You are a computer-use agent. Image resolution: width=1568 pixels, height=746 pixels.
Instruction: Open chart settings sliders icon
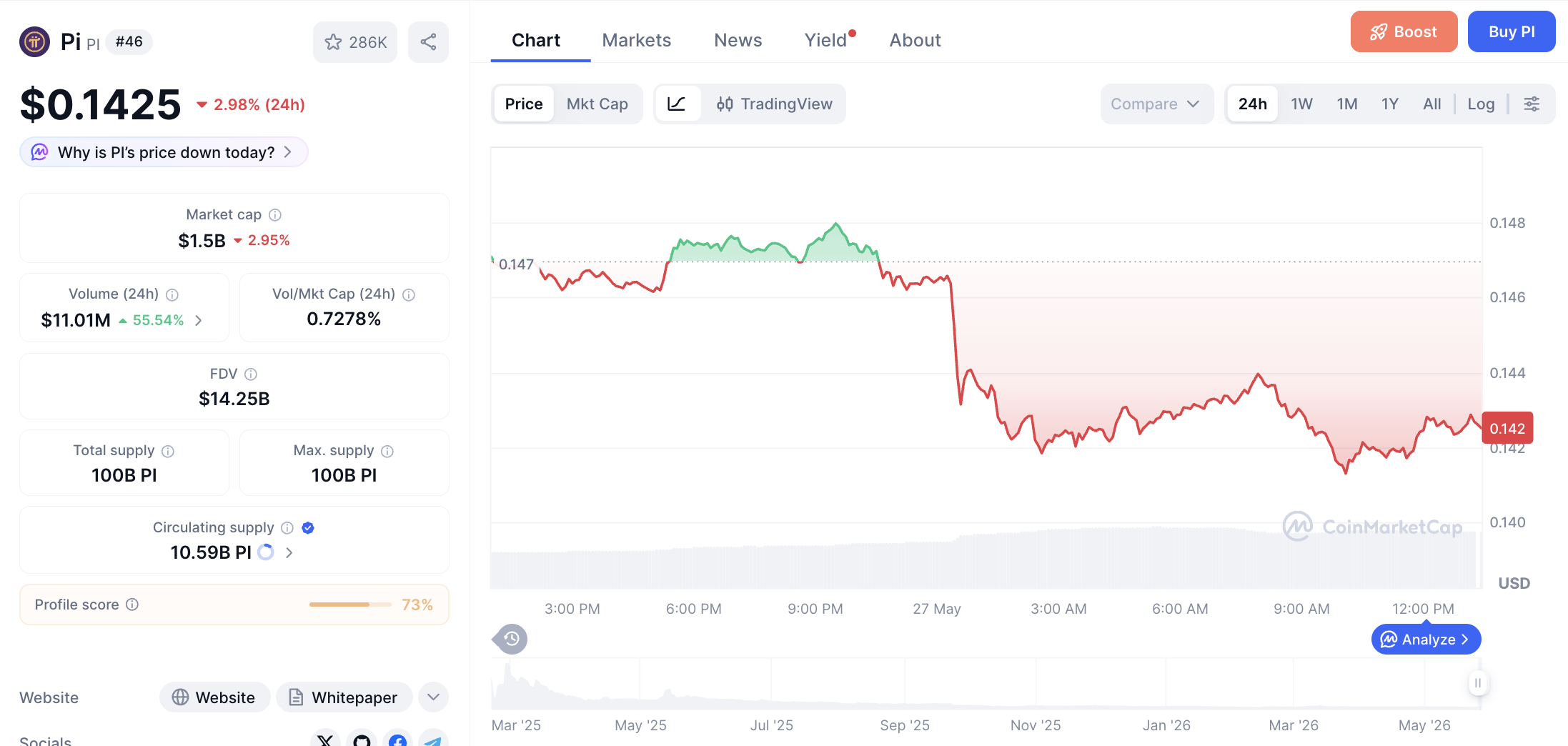(x=1532, y=104)
